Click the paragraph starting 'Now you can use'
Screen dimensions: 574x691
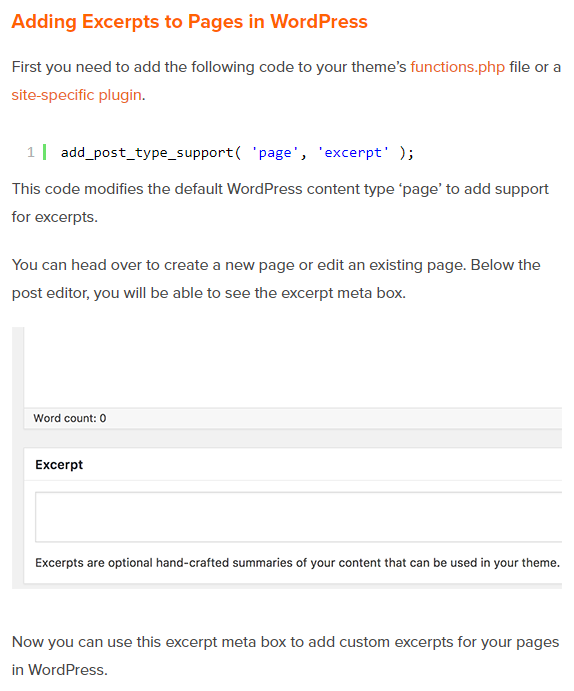pyautogui.click(x=285, y=656)
